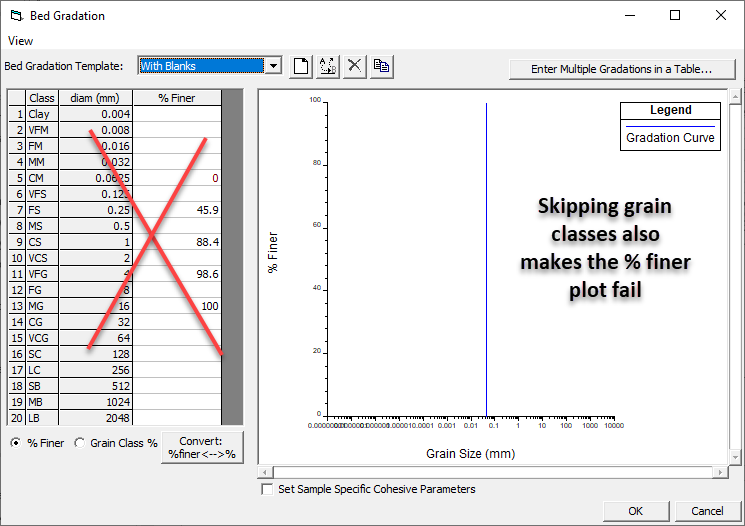Click the diameter cell 256

(95, 370)
